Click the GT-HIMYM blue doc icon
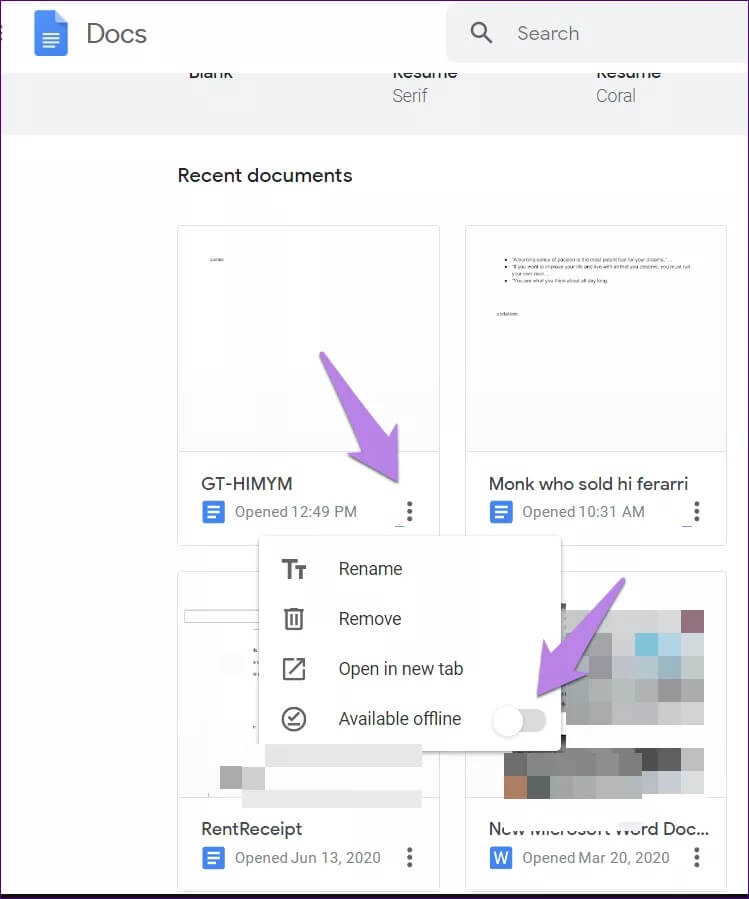749x899 pixels. (x=213, y=511)
